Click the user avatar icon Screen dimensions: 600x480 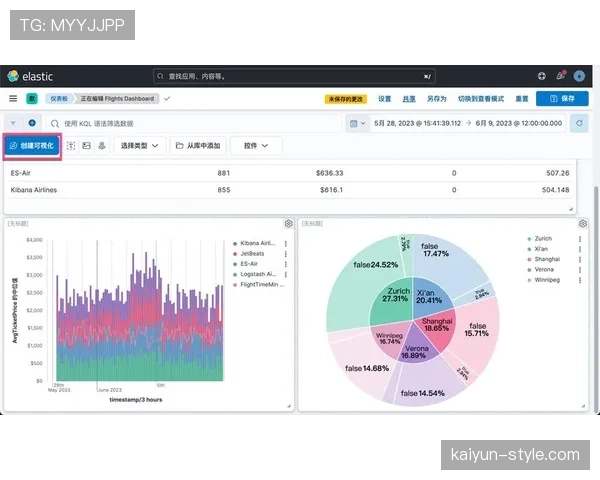pos(579,76)
